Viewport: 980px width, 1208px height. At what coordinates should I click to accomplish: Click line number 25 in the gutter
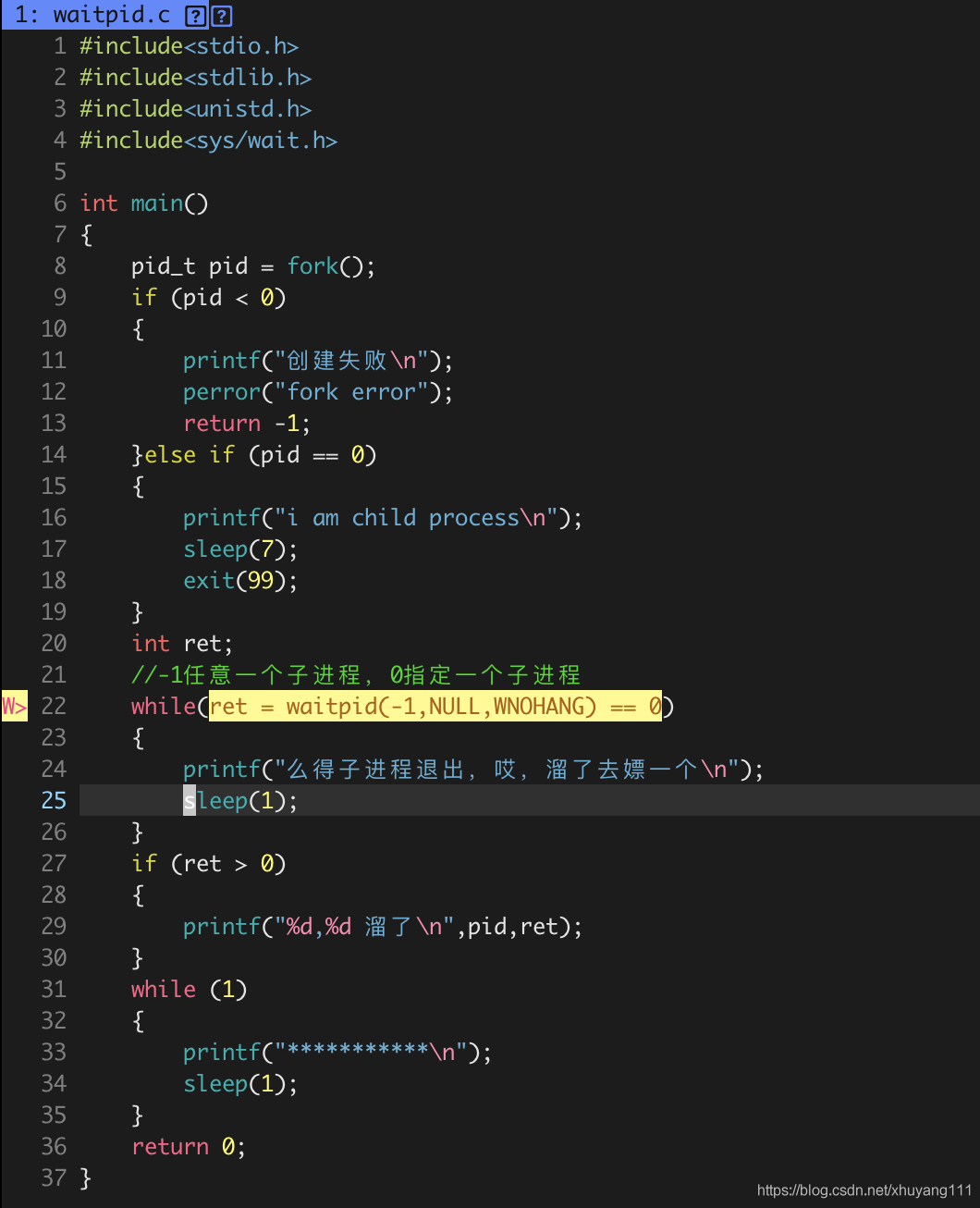click(x=54, y=801)
